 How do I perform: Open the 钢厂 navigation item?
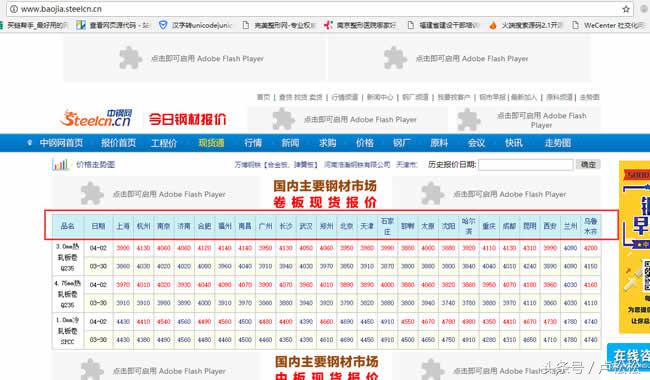pos(402,143)
